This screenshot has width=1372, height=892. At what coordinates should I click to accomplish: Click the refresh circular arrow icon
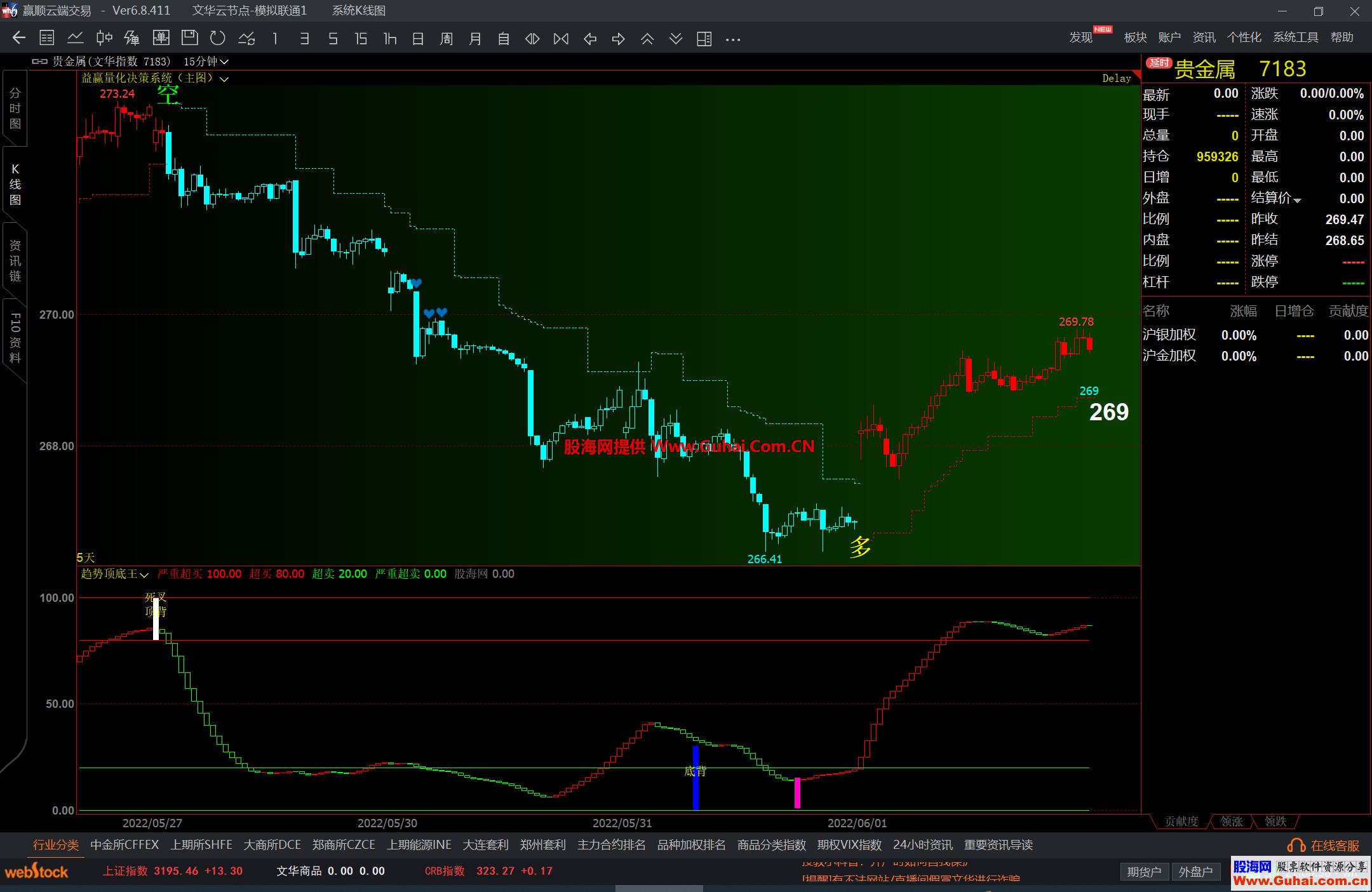(218, 39)
